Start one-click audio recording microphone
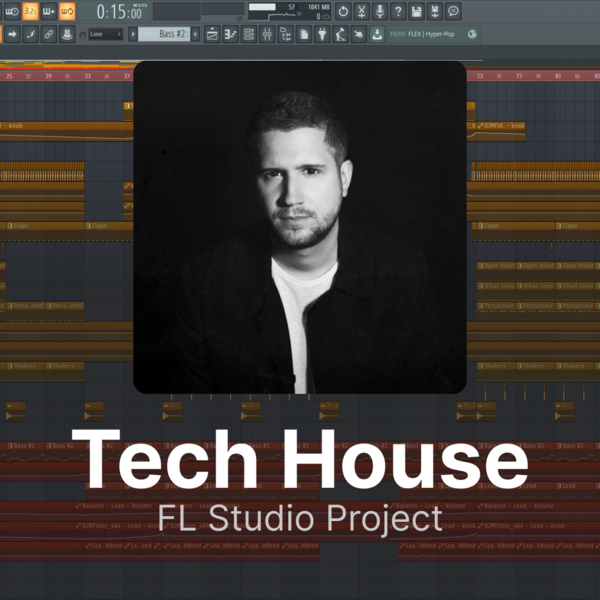Viewport: 600px width, 600px height. [x=380, y=11]
